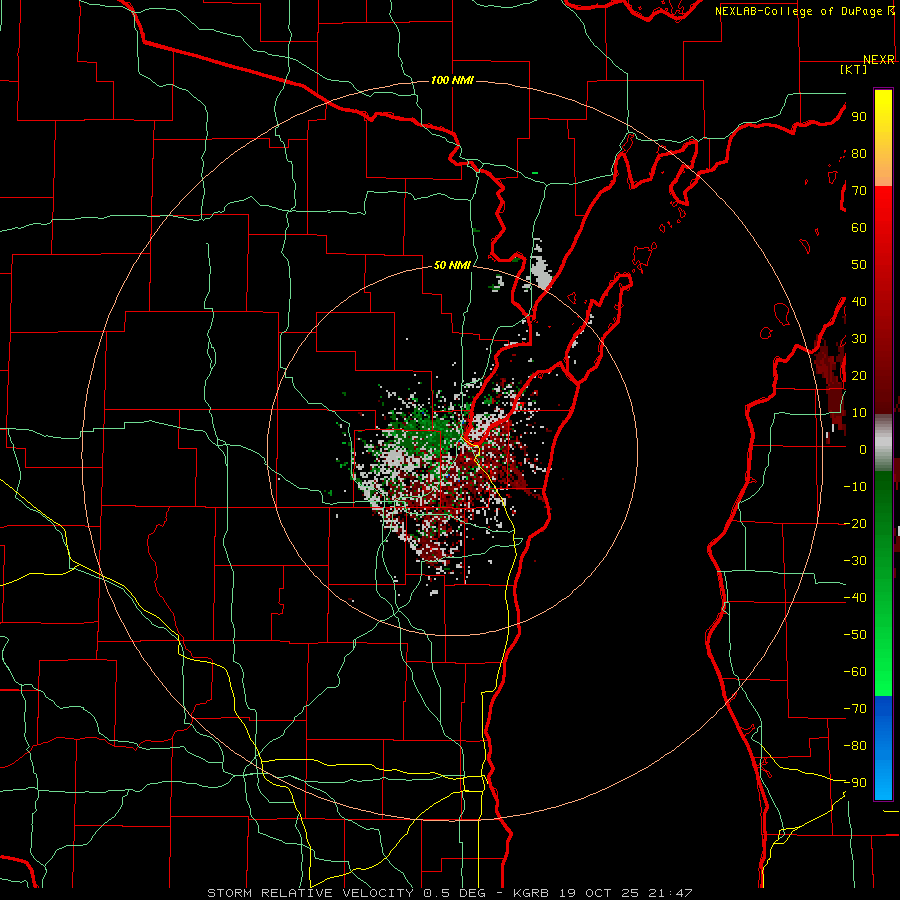Image resolution: width=900 pixels, height=900 pixels.
Task: Click the NEXR label above the scale
Action: click(x=879, y=60)
